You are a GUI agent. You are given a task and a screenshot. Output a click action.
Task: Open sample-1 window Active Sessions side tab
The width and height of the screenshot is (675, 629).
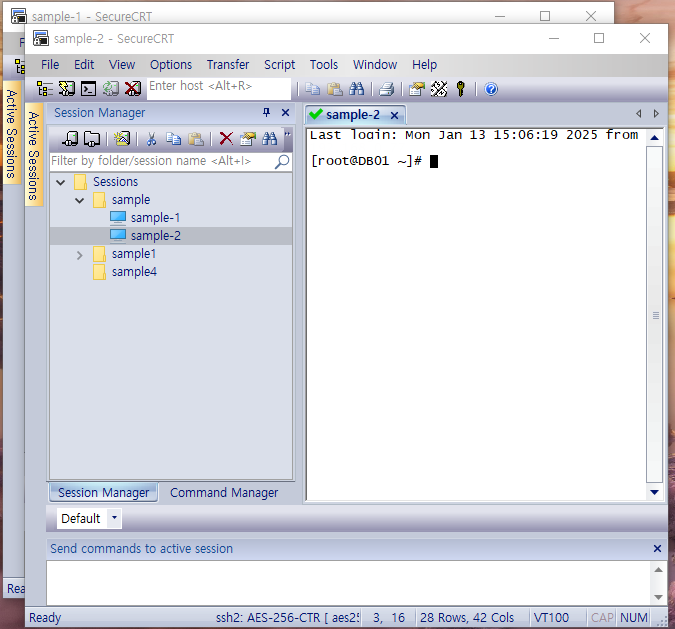(12, 133)
